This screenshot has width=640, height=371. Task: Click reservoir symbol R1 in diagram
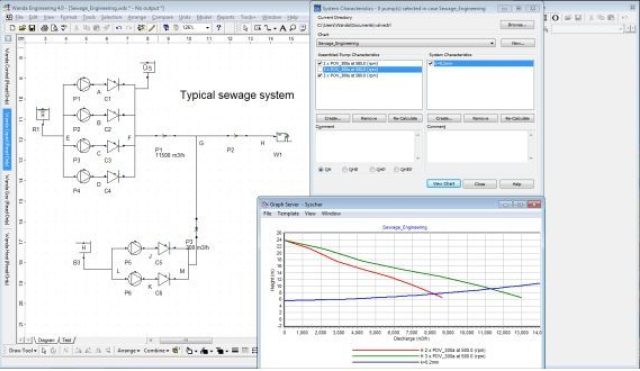click(x=43, y=114)
